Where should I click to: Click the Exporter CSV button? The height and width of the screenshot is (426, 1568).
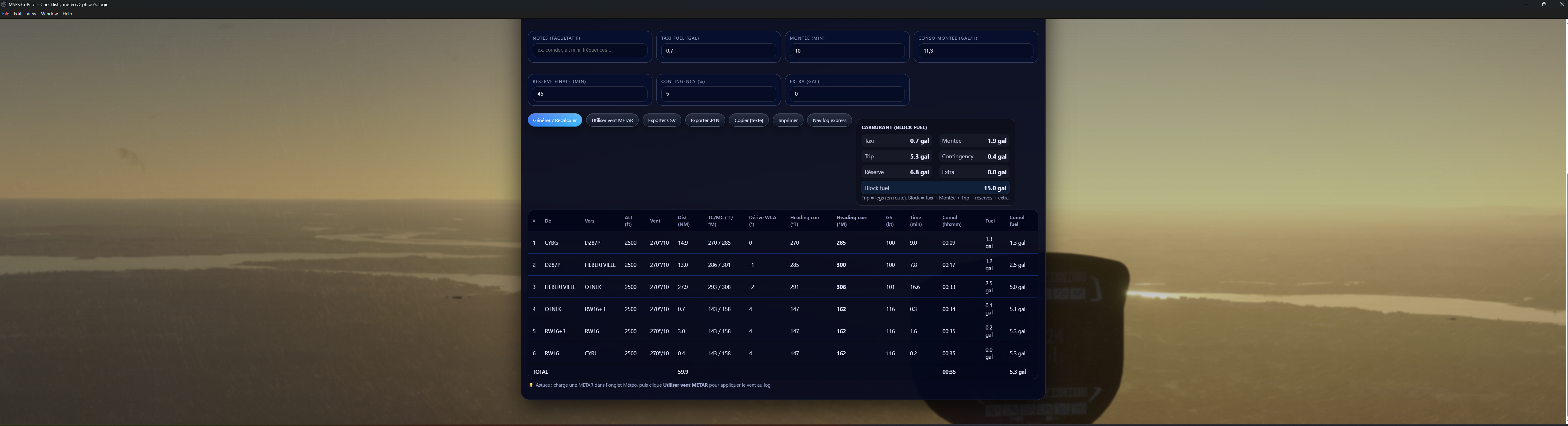(661, 120)
